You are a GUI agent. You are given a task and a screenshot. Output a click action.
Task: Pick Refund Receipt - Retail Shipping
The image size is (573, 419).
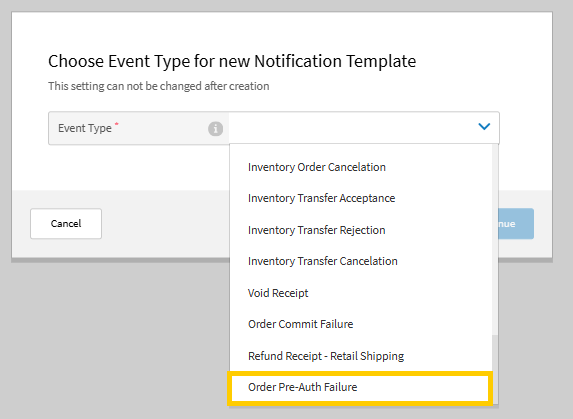tap(360, 356)
